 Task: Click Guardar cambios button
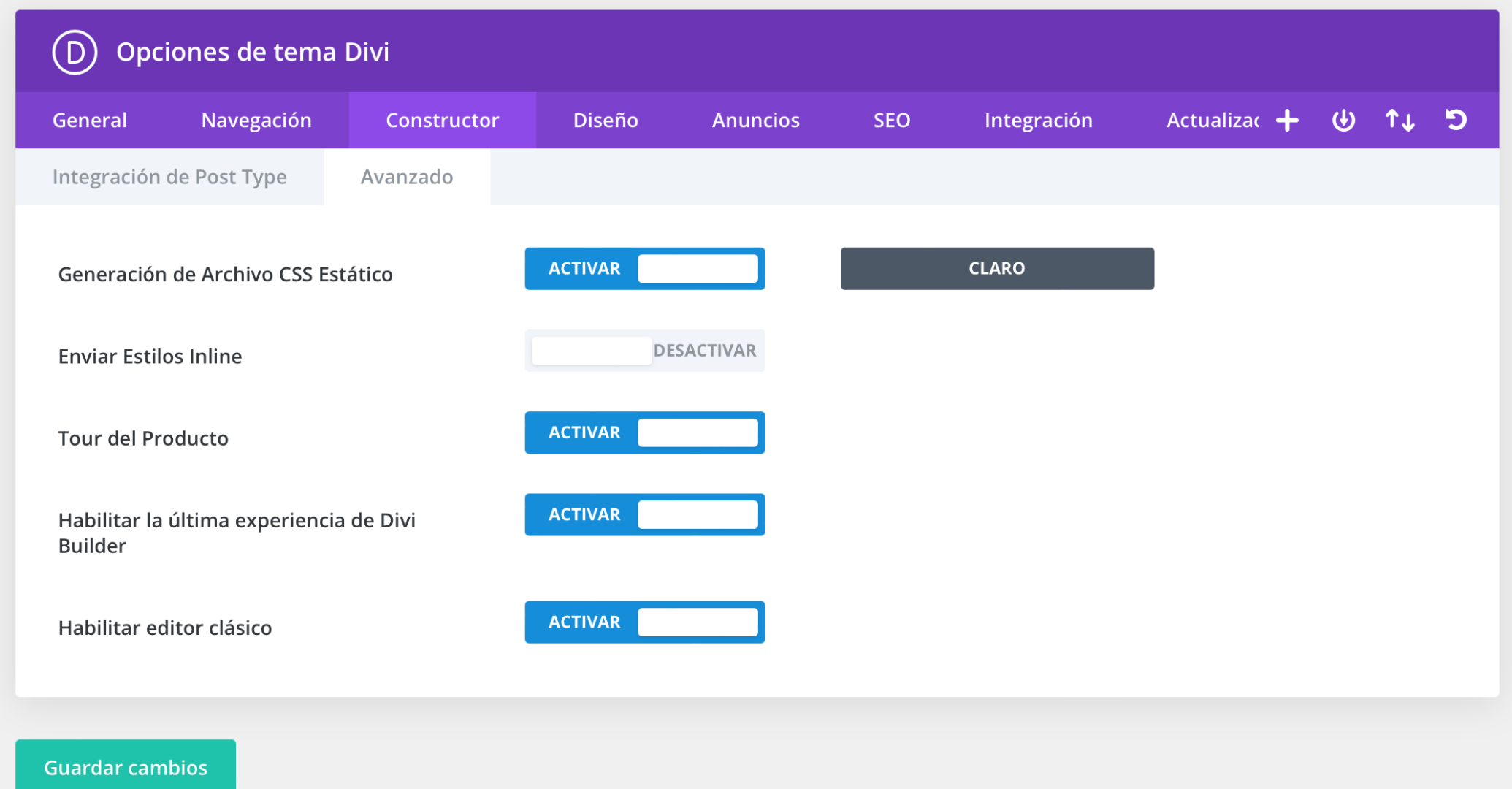coord(126,766)
